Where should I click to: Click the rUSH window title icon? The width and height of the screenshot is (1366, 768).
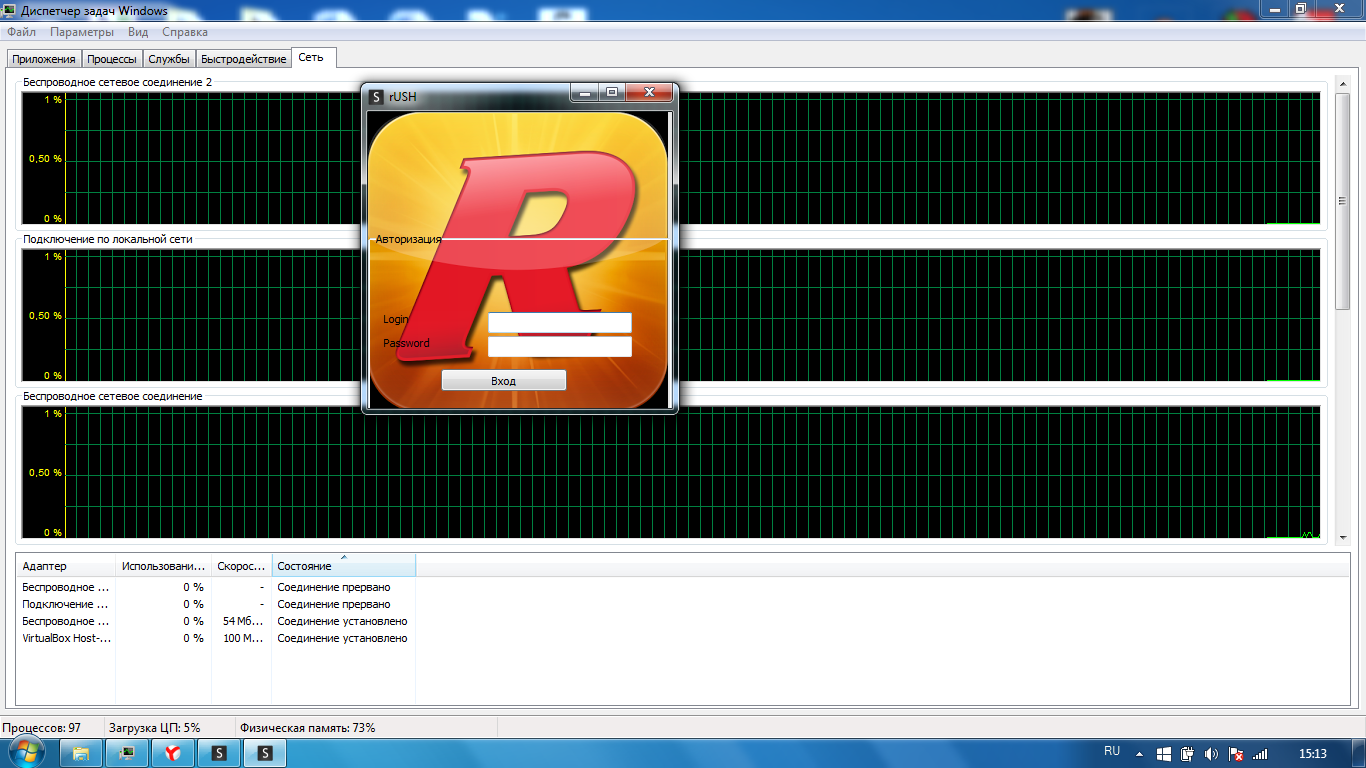tap(376, 97)
